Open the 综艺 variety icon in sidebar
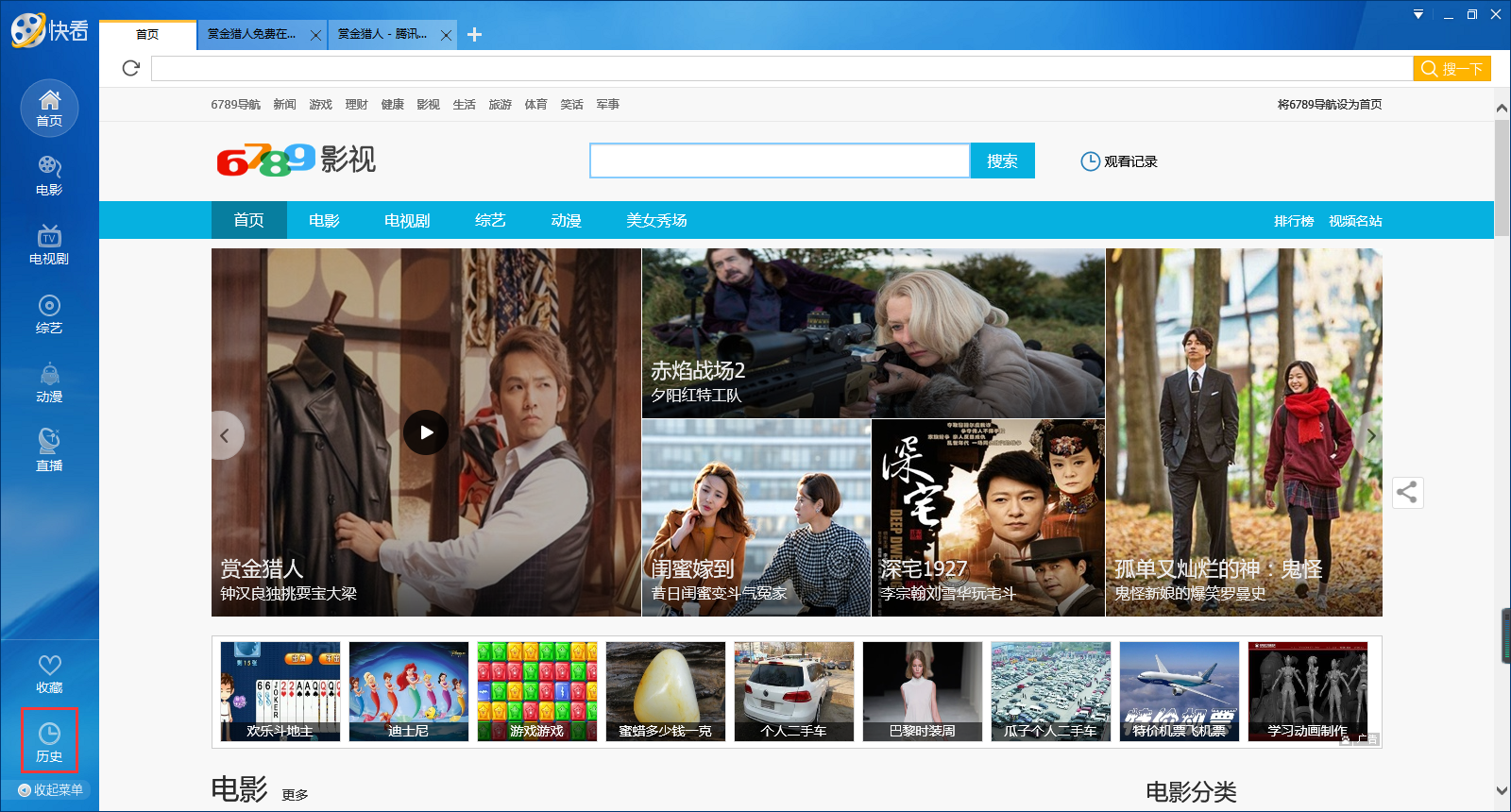The width and height of the screenshot is (1511, 812). coord(49,313)
